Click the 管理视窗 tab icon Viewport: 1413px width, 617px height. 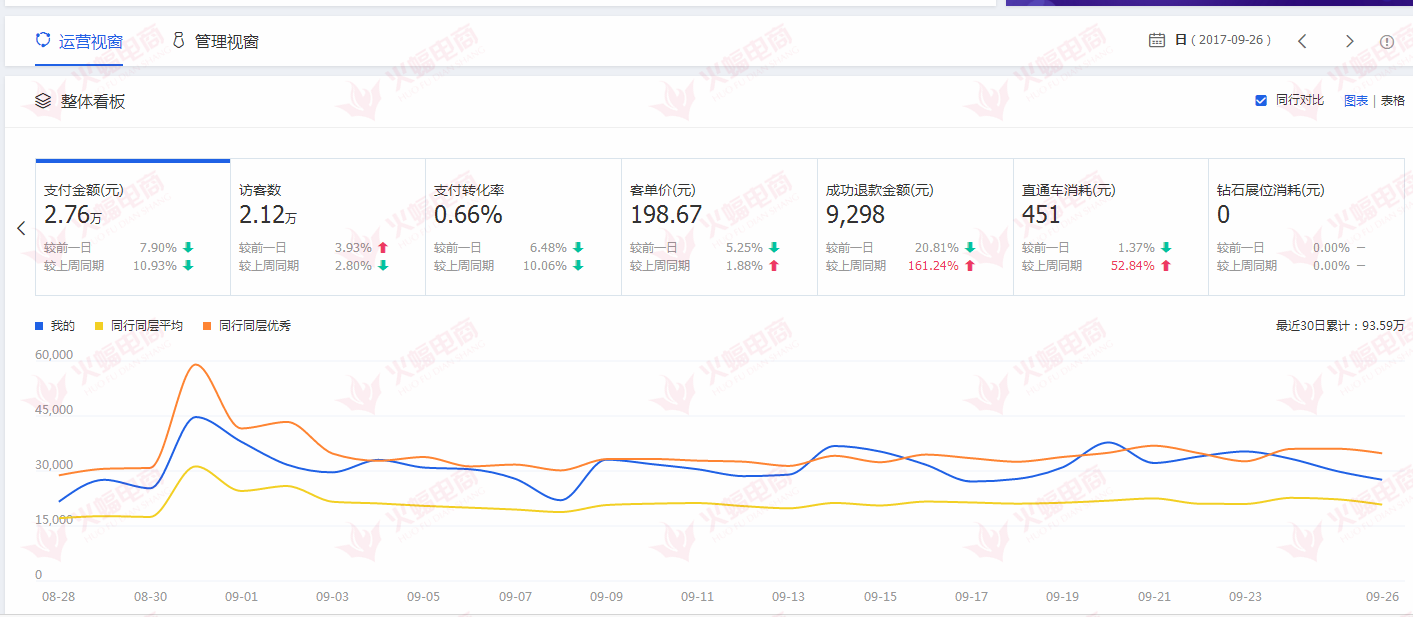coord(179,40)
